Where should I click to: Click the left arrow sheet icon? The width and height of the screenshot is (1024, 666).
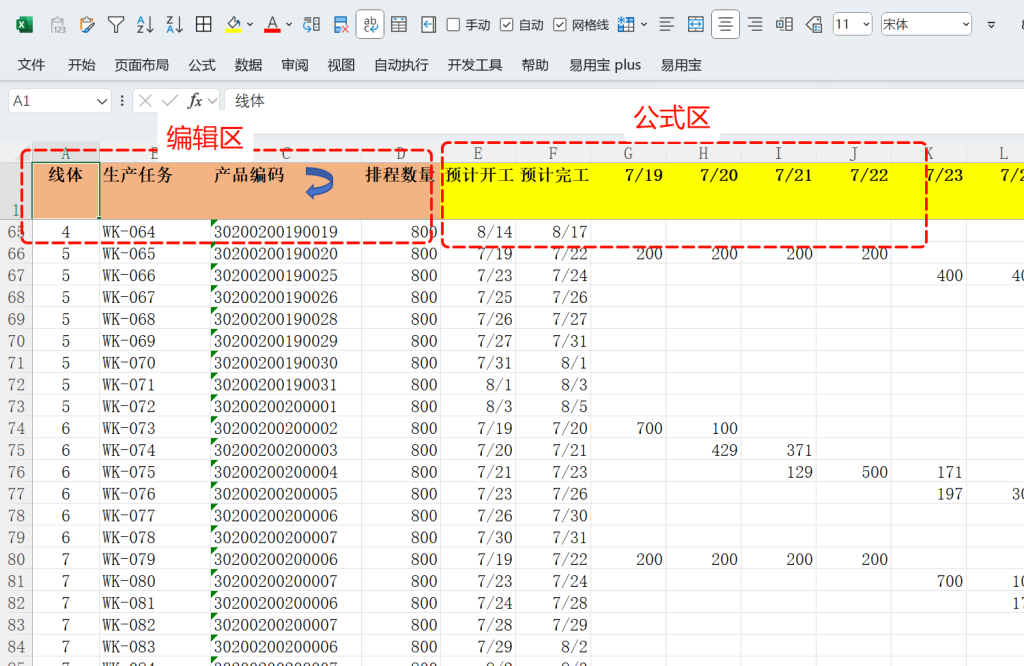(x=428, y=25)
